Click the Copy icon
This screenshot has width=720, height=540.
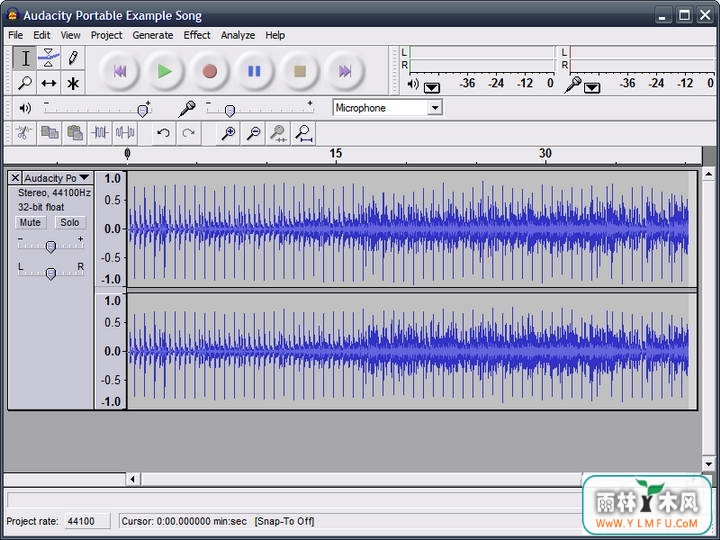[x=49, y=133]
